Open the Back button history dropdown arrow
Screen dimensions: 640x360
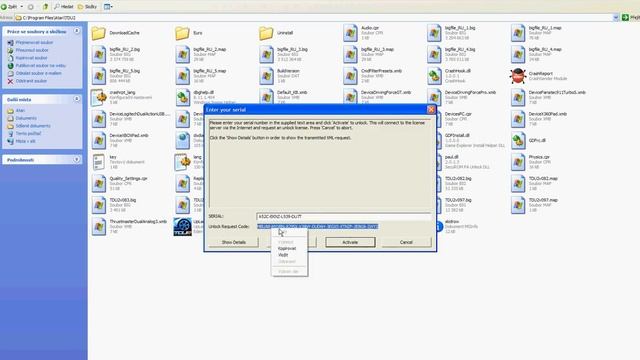[22, 7]
